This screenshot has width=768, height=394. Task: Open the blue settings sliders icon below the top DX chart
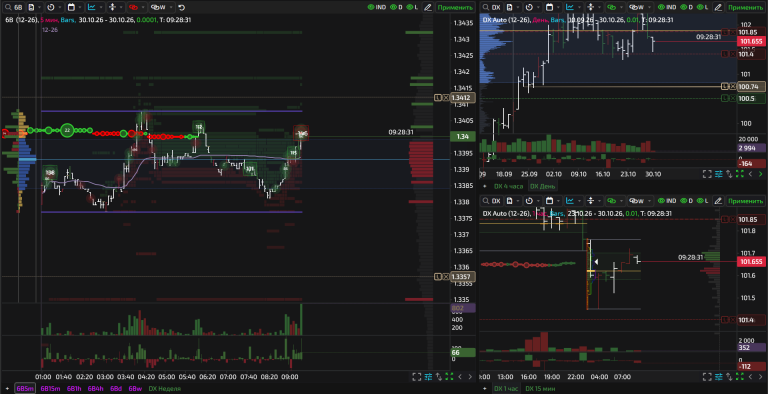click(x=719, y=174)
